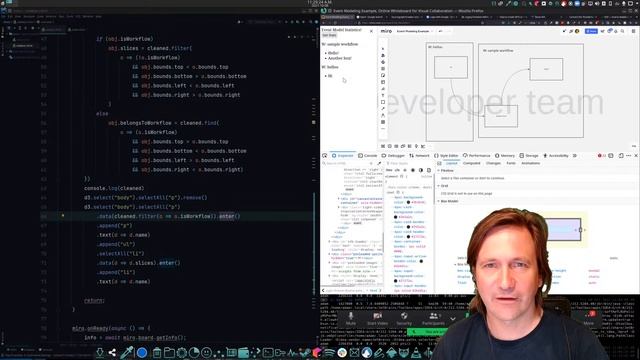The image size is (640, 360).
Task: Click the eyedropper icon beside Search HTML
Action: coord(379,163)
